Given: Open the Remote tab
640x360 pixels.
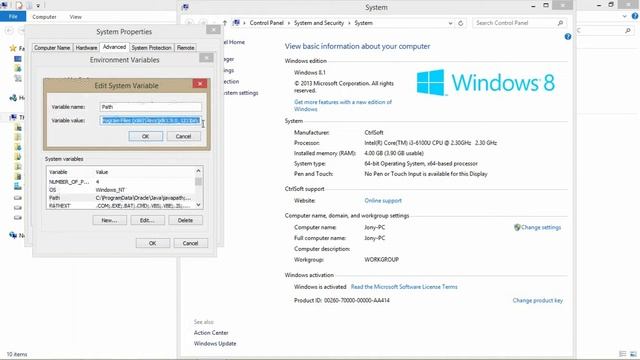Looking at the screenshot, I should coord(185,48).
